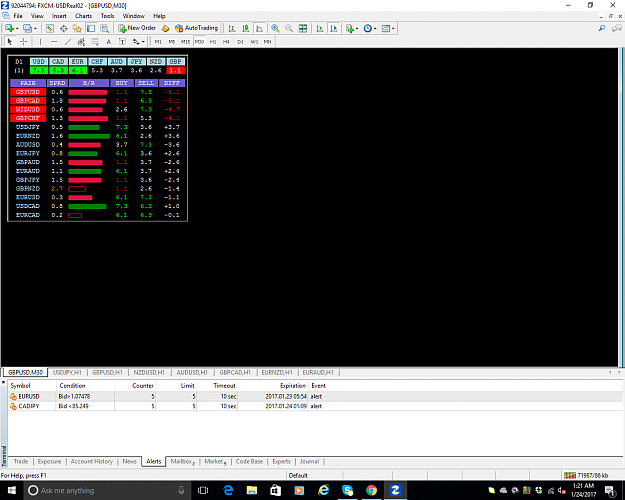Expand the new chart dropdown arrow
The height and width of the screenshot is (500, 625).
click(x=17, y=28)
